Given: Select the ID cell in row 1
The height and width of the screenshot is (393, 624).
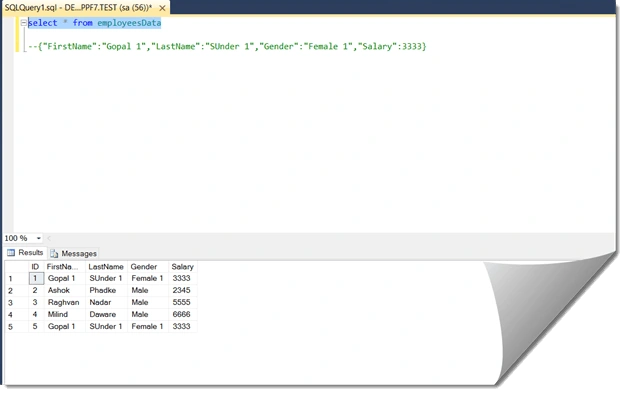Looking at the screenshot, I should (36, 278).
